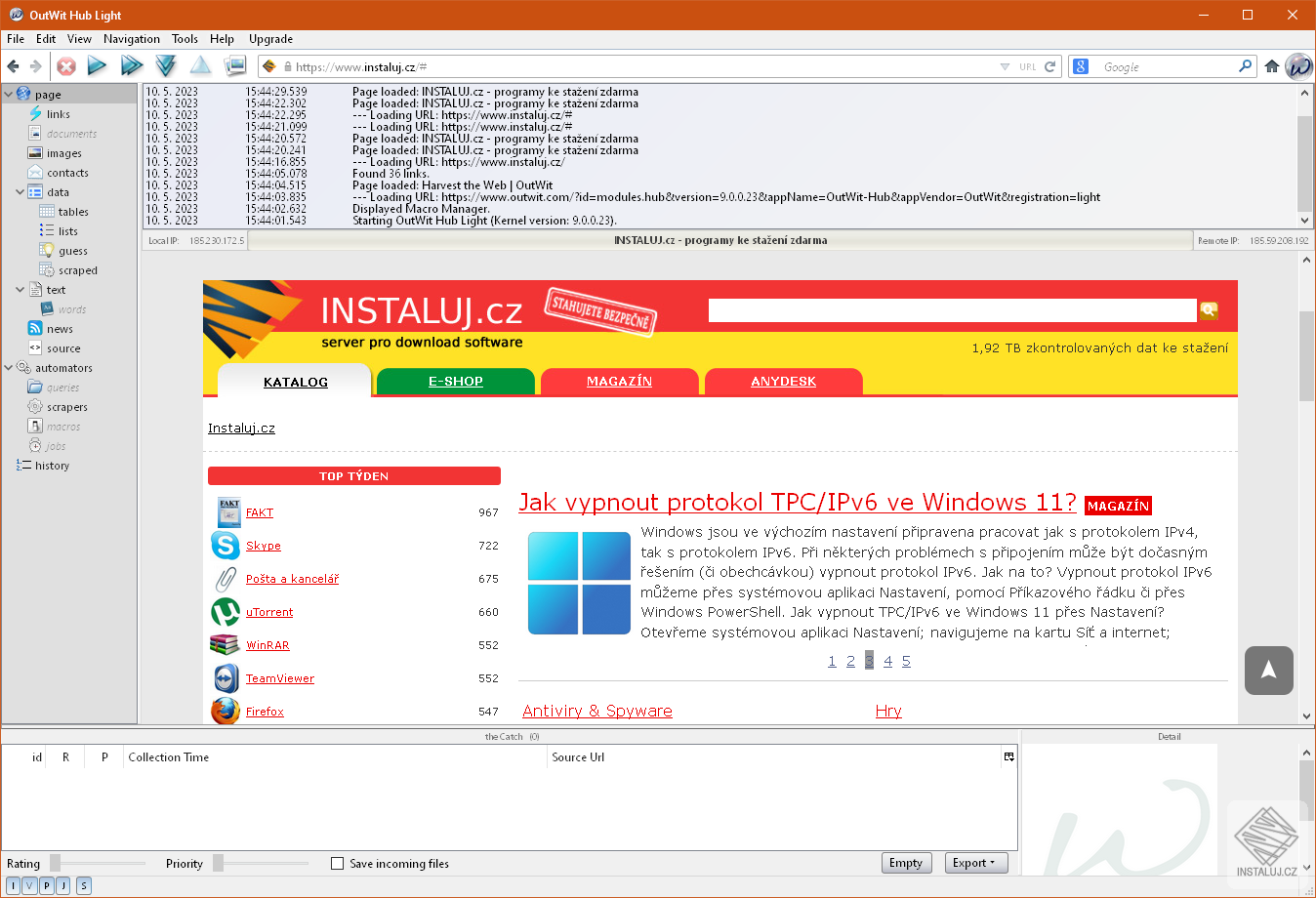Open the Navigation menu
This screenshot has width=1316, height=898.
point(132,39)
